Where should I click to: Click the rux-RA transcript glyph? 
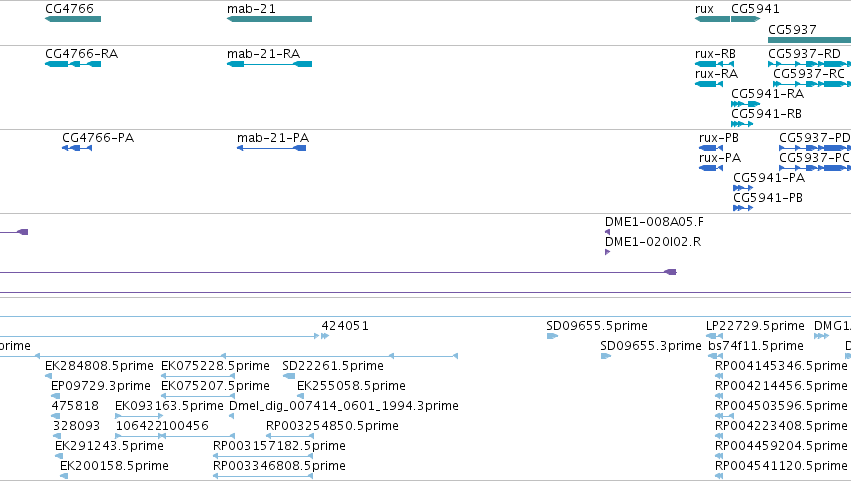(x=709, y=84)
